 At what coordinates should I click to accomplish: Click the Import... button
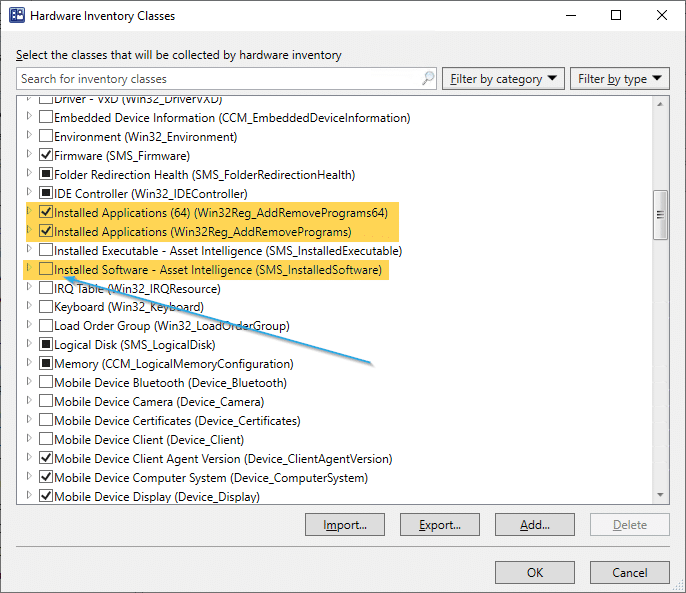pyautogui.click(x=345, y=525)
